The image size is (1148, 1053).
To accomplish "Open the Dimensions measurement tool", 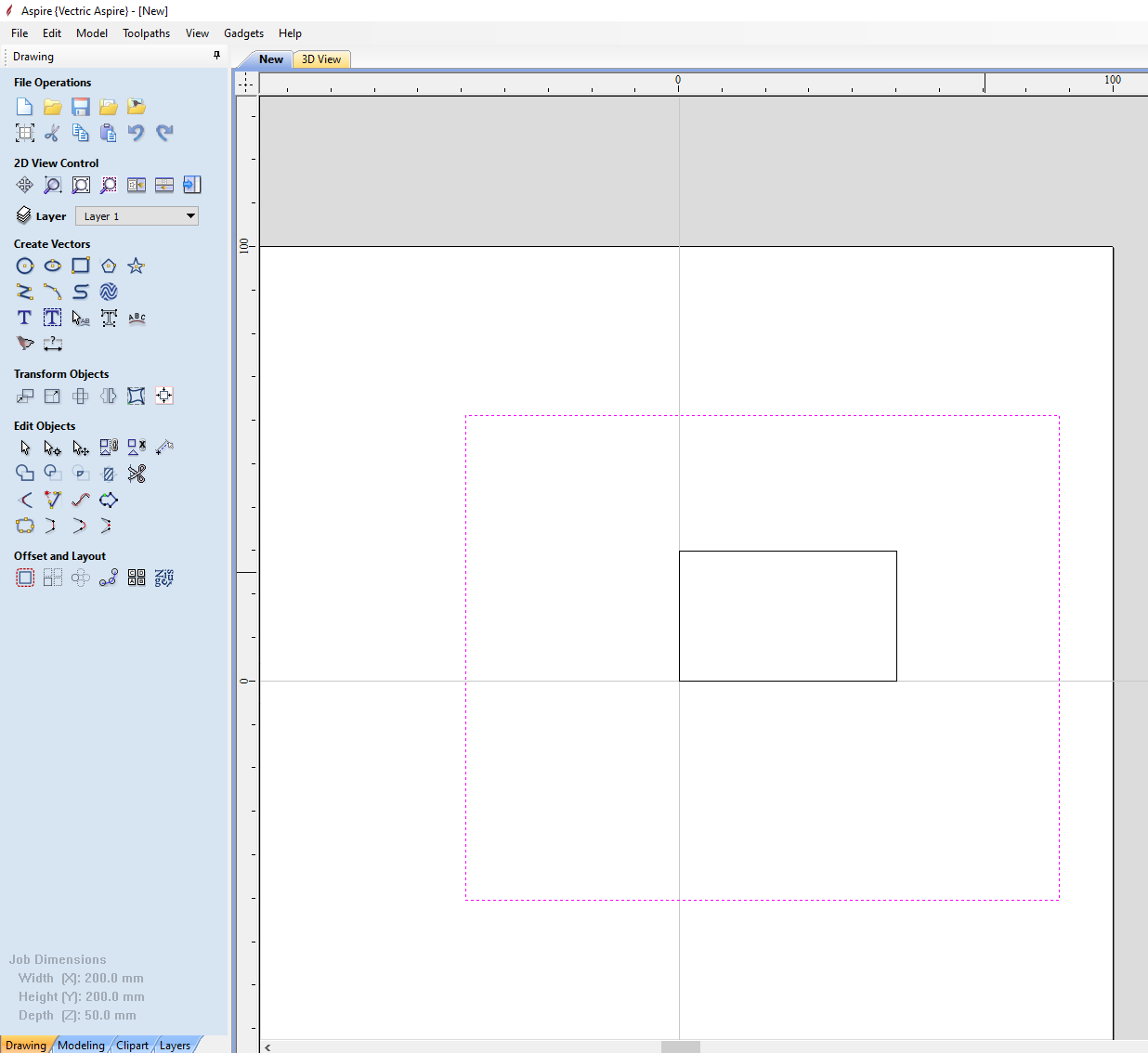I will (x=53, y=344).
